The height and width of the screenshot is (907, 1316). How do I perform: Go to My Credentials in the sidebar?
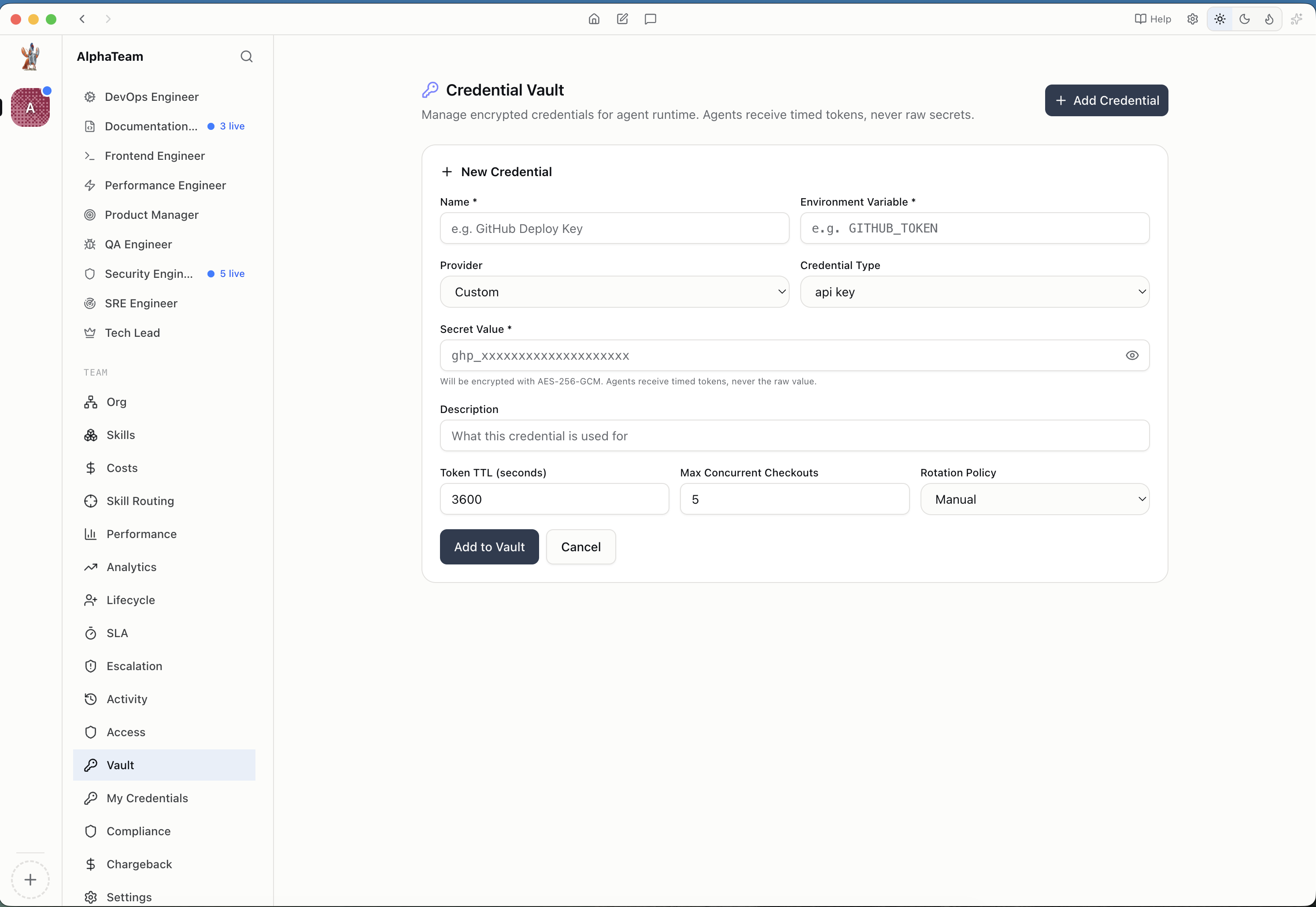[x=147, y=797]
